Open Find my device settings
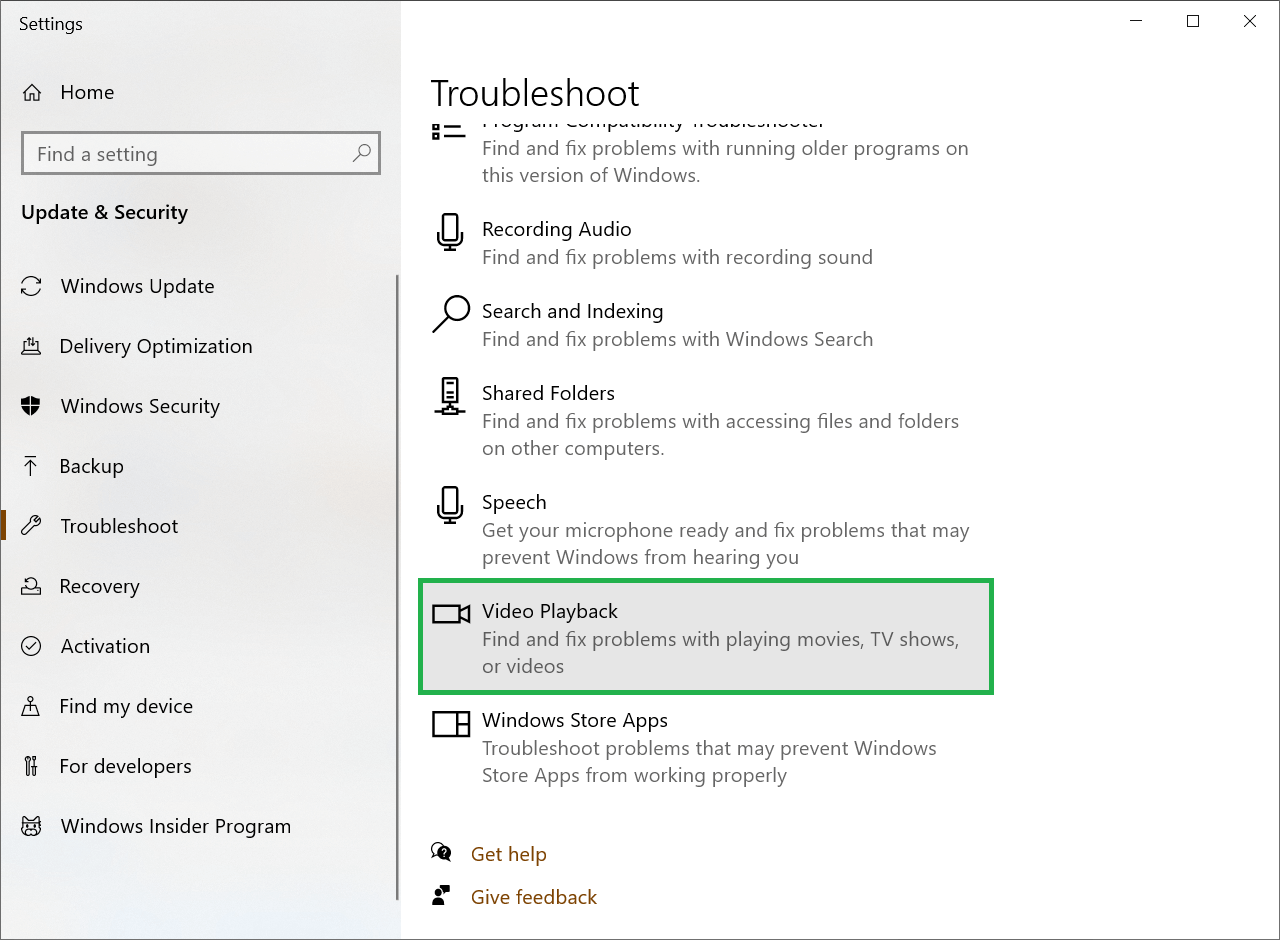 click(126, 706)
